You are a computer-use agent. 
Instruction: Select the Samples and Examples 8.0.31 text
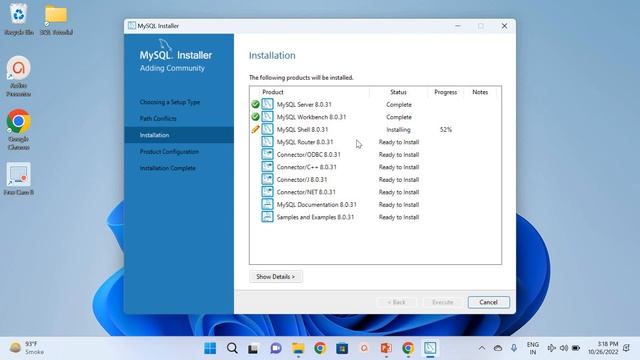point(315,217)
